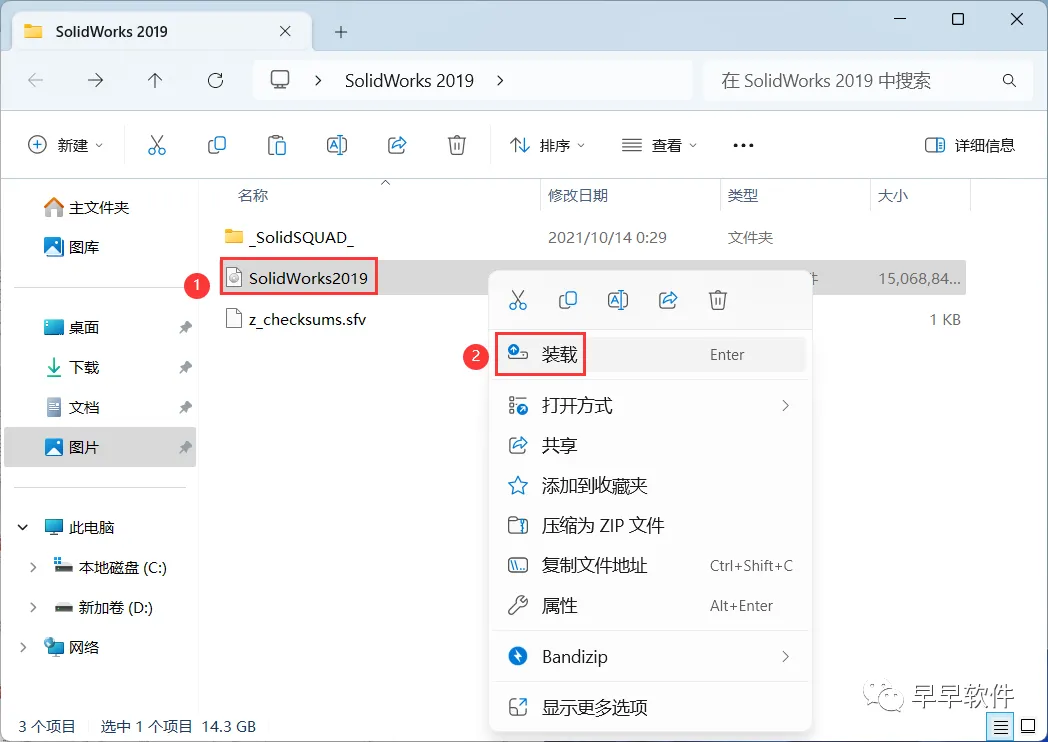Click the Copy icon in the toolbar
1048x742 pixels.
[217, 145]
